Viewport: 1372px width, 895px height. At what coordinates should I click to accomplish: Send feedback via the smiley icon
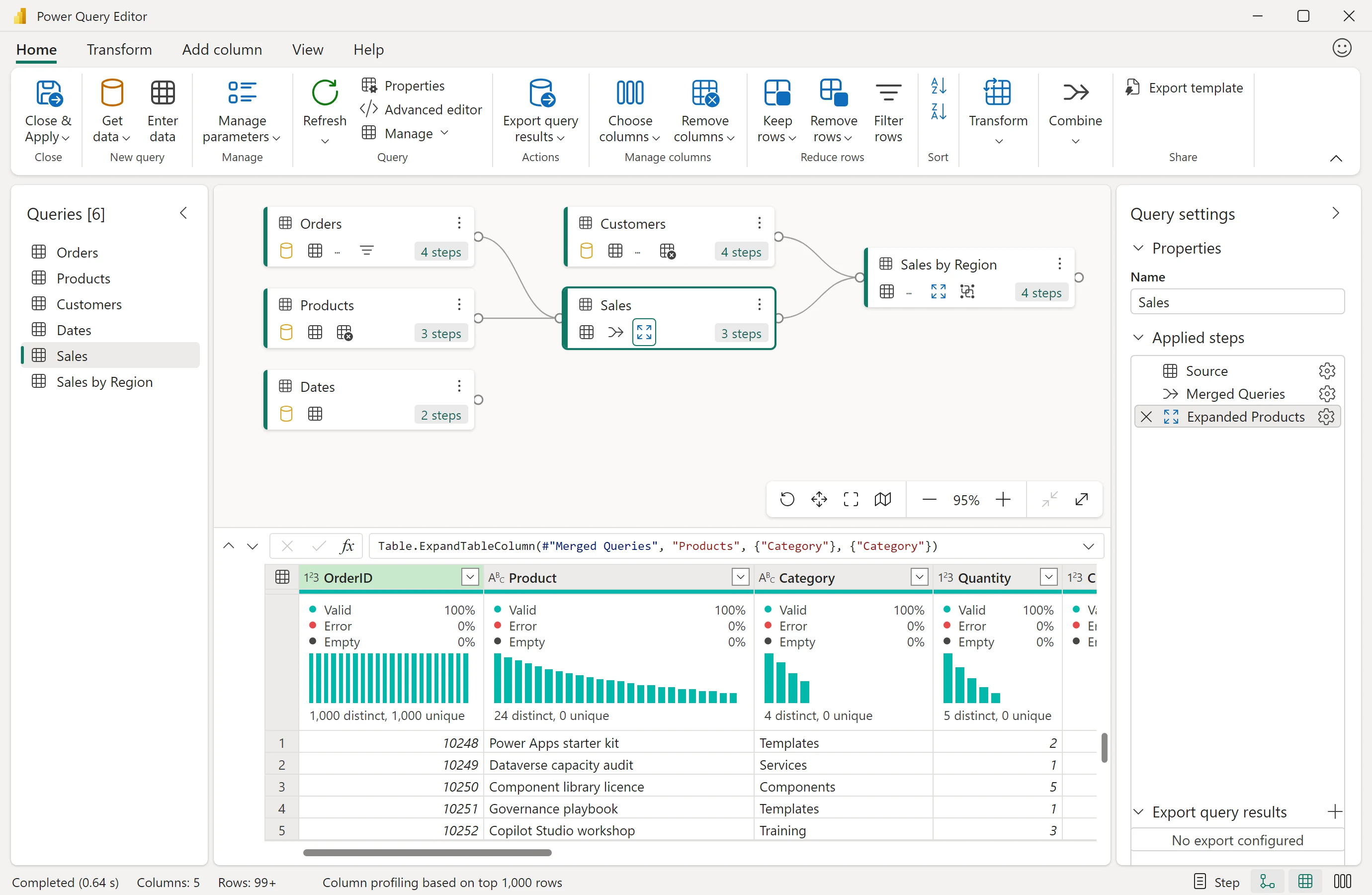coord(1342,48)
